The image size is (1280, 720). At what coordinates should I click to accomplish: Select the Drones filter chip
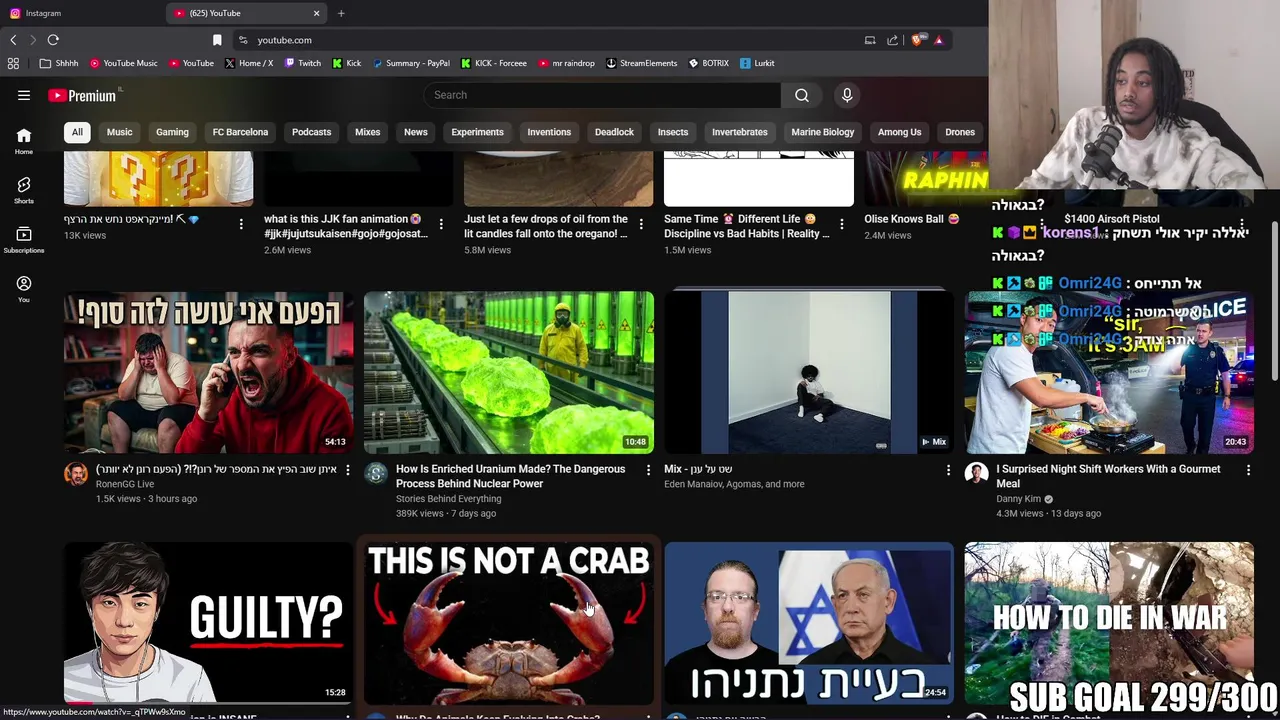coord(960,132)
